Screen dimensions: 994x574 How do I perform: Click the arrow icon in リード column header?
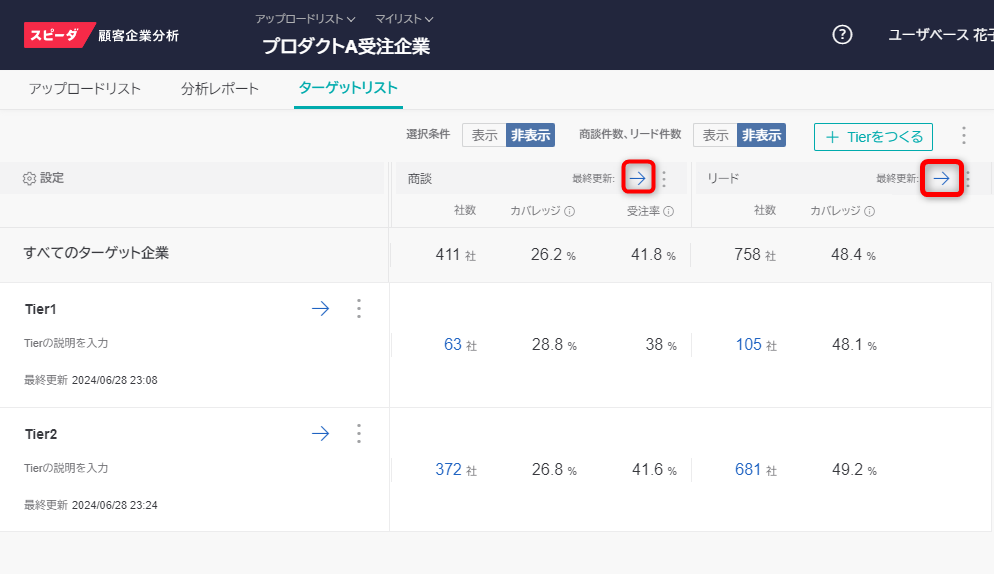tap(941, 179)
